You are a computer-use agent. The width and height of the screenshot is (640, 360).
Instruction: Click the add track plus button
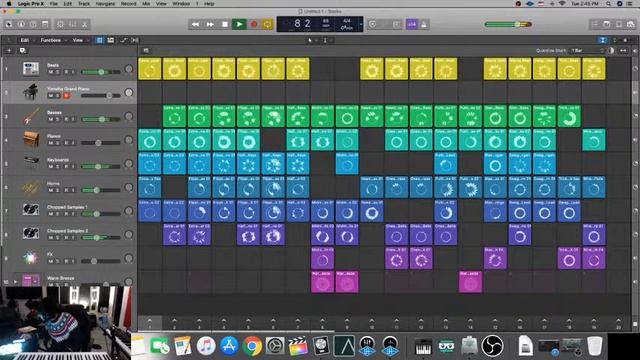point(9,51)
